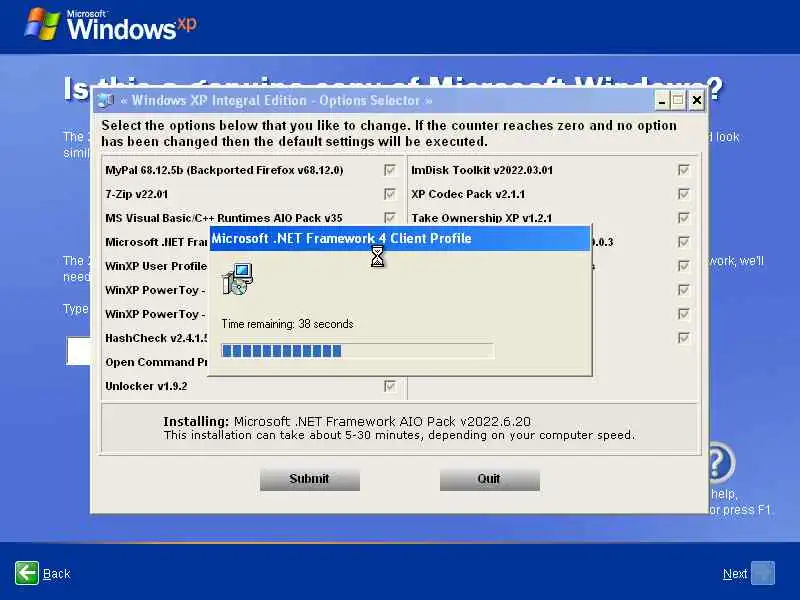Click the installation progress bar
800x600 pixels.
pos(358,351)
